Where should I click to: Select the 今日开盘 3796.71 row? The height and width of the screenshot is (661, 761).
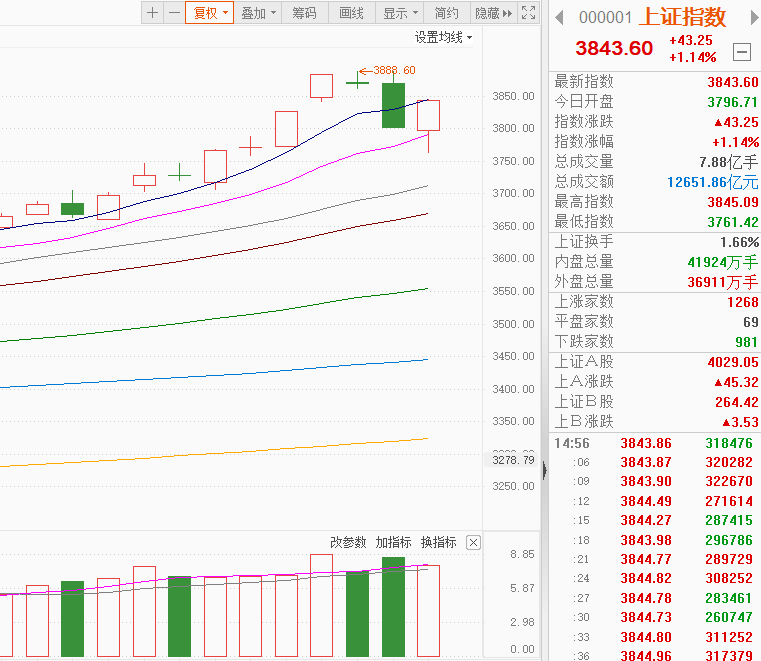pyautogui.click(x=656, y=102)
